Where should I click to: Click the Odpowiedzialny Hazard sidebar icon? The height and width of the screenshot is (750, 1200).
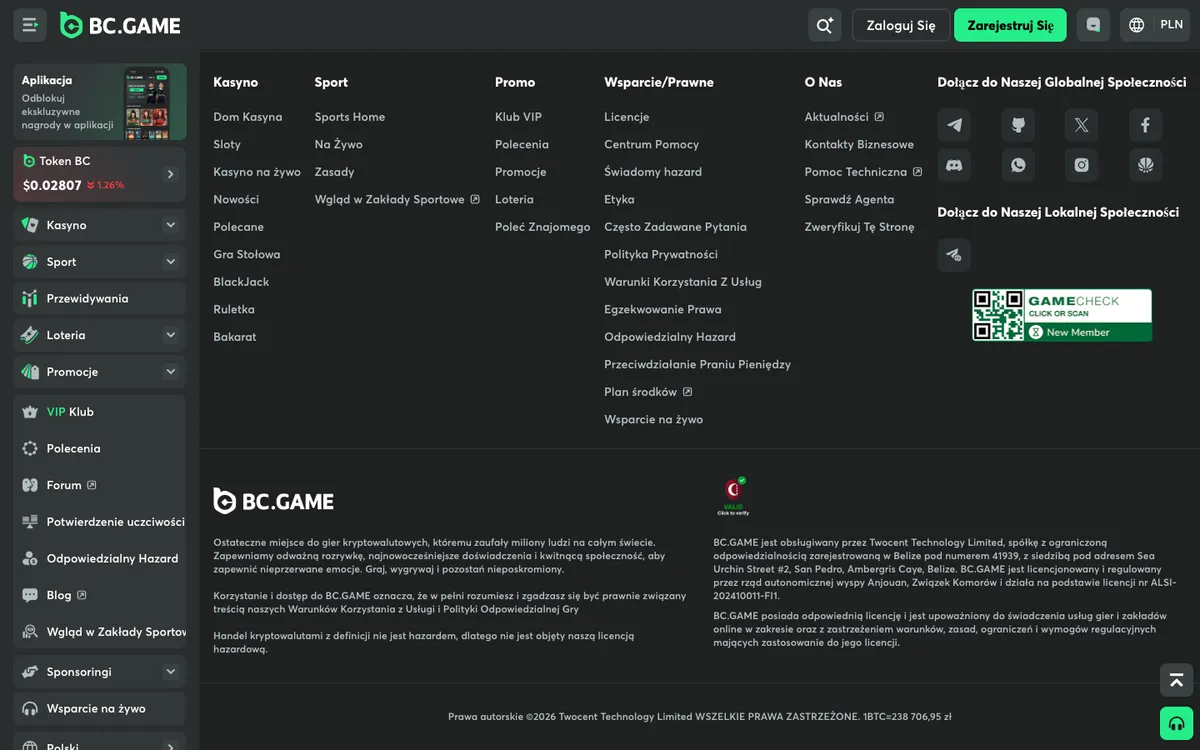(30, 558)
